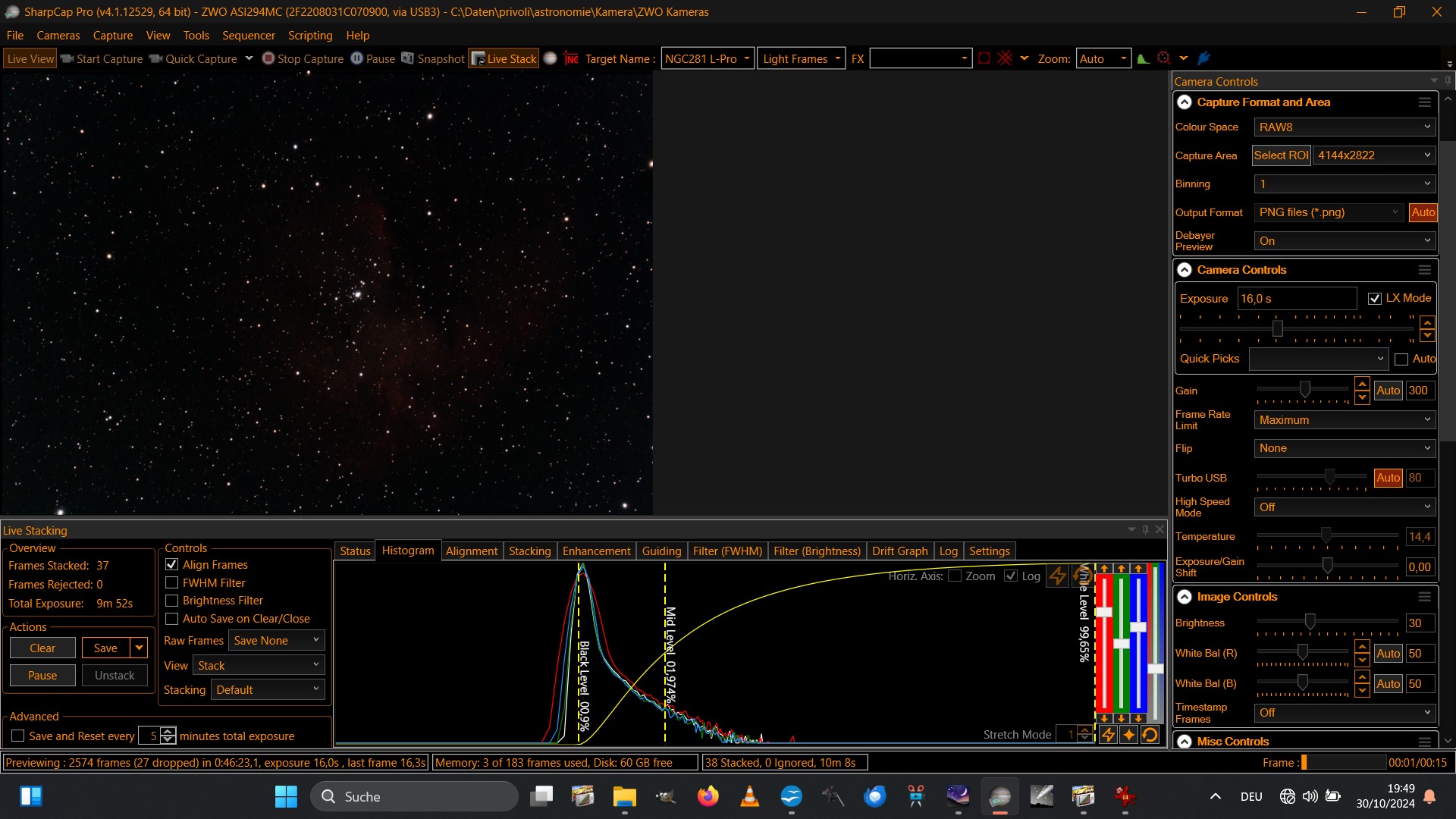Open the Frame Rate Limit dropdown
The image size is (1456, 819).
click(x=1345, y=420)
